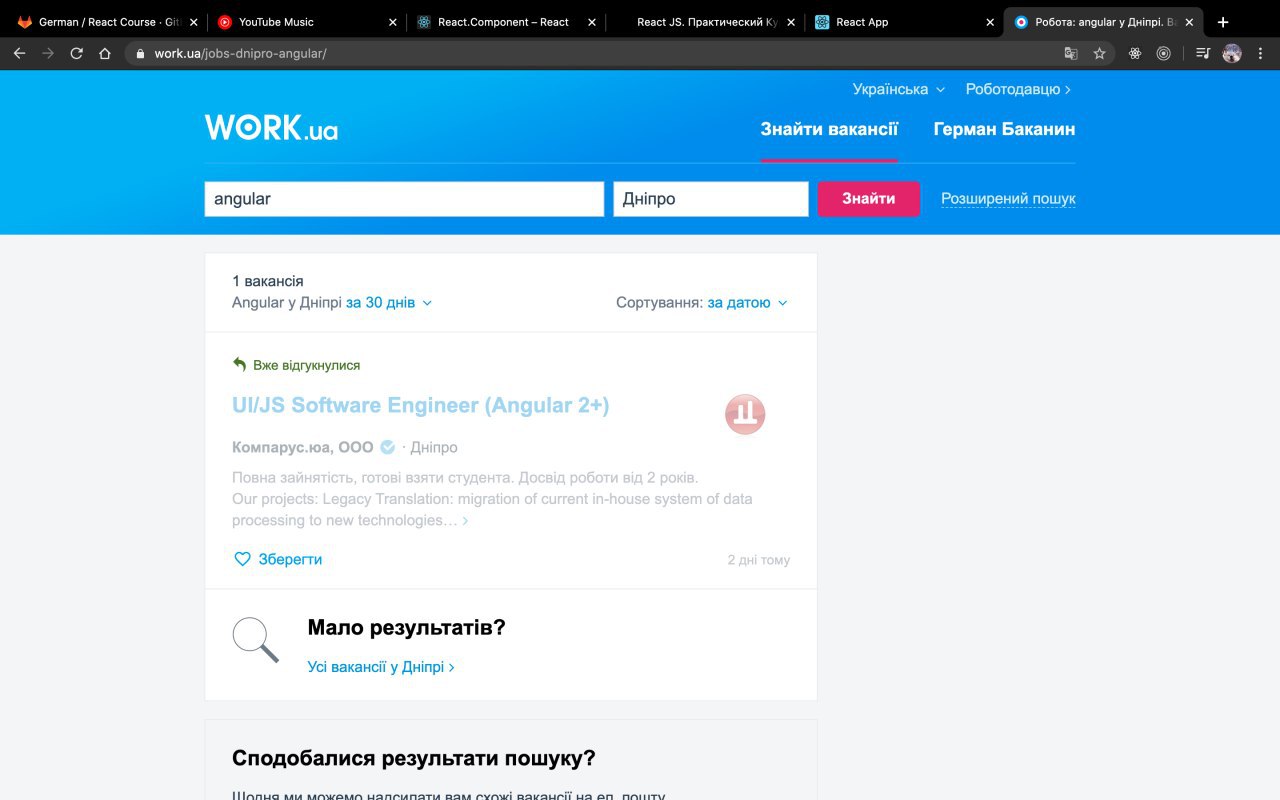Open the Українська language dropdown
The width and height of the screenshot is (1280, 800).
click(x=898, y=89)
